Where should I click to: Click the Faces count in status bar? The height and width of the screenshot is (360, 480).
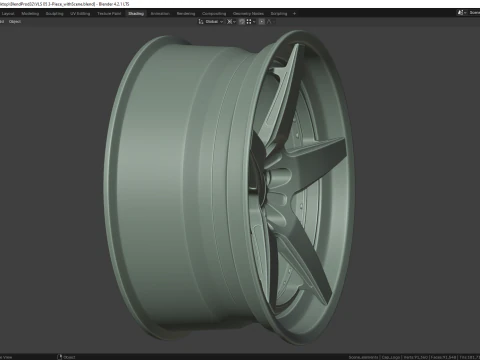coord(443,357)
